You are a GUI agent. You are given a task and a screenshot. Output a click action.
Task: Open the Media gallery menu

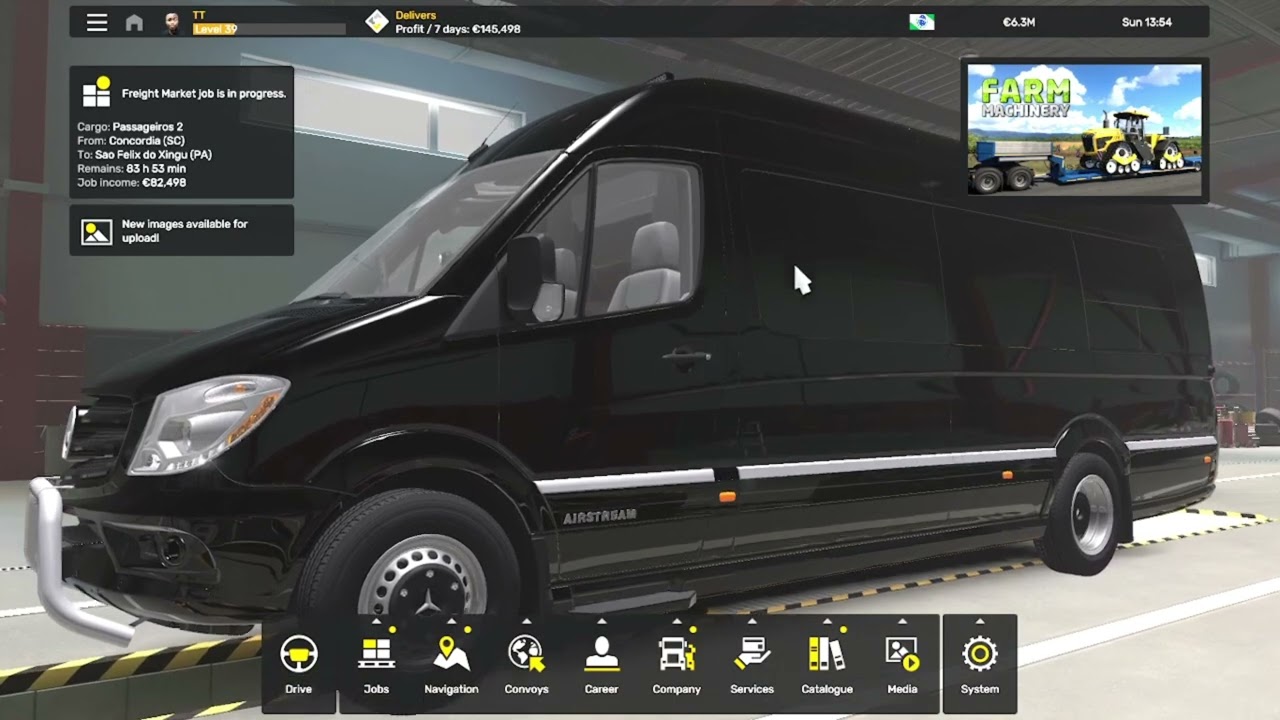pos(902,665)
